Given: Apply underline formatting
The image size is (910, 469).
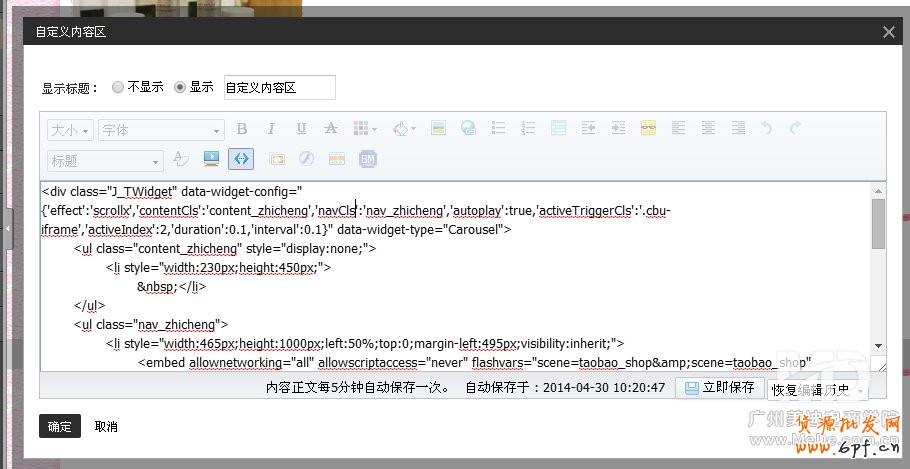Looking at the screenshot, I should click(301, 129).
